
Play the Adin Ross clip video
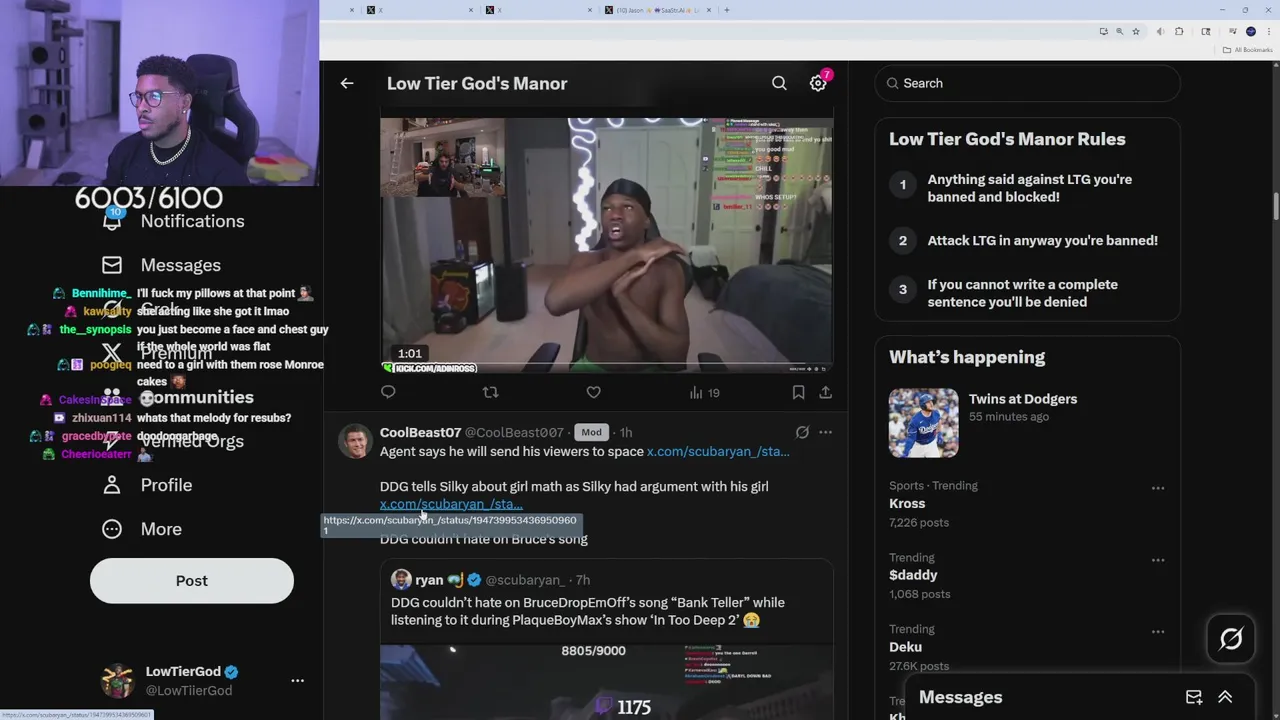tap(606, 245)
